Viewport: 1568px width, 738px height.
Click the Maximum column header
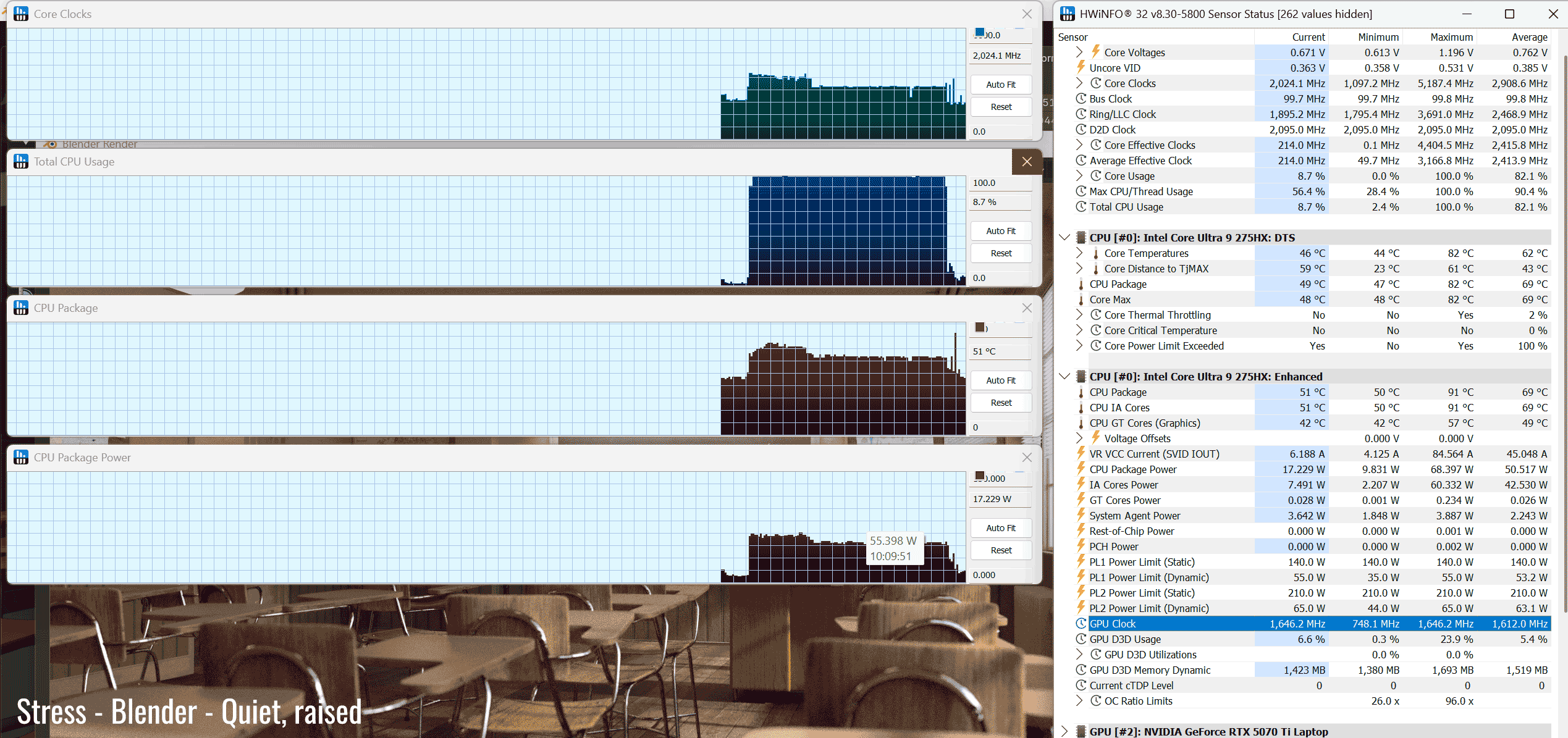pos(1451,37)
